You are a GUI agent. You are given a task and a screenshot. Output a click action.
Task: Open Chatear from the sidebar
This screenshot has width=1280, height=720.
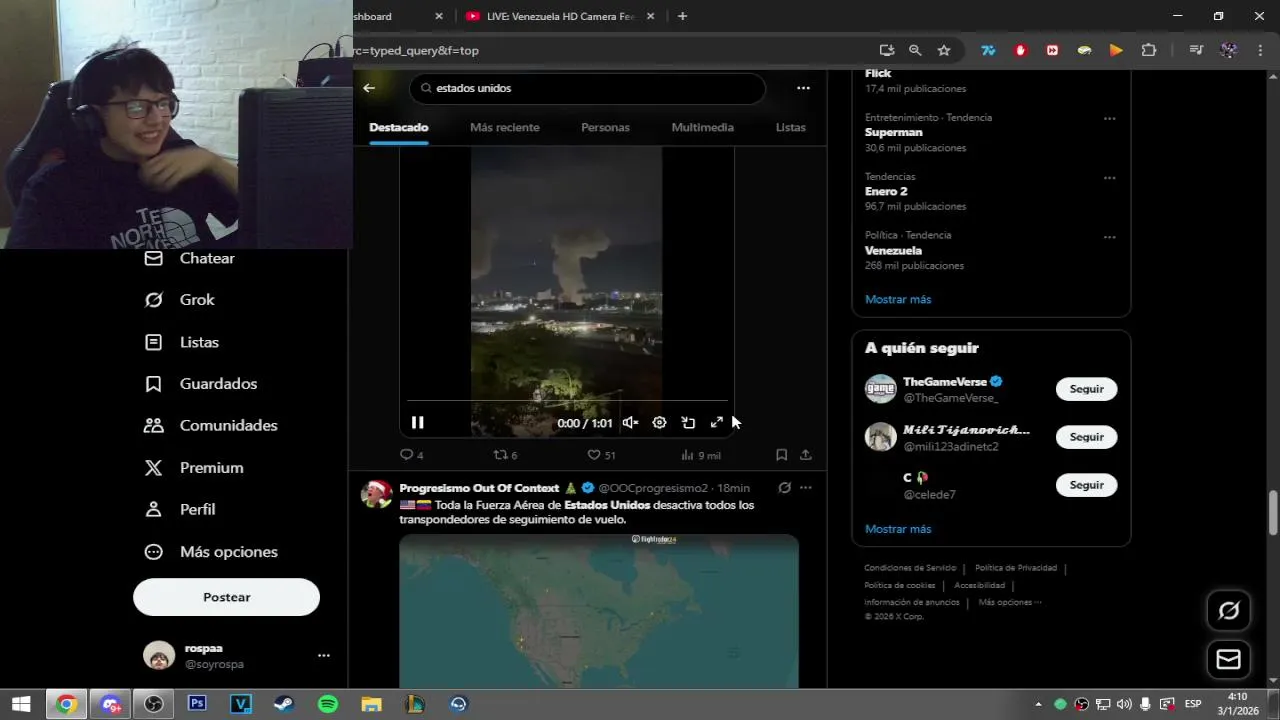coord(190,258)
